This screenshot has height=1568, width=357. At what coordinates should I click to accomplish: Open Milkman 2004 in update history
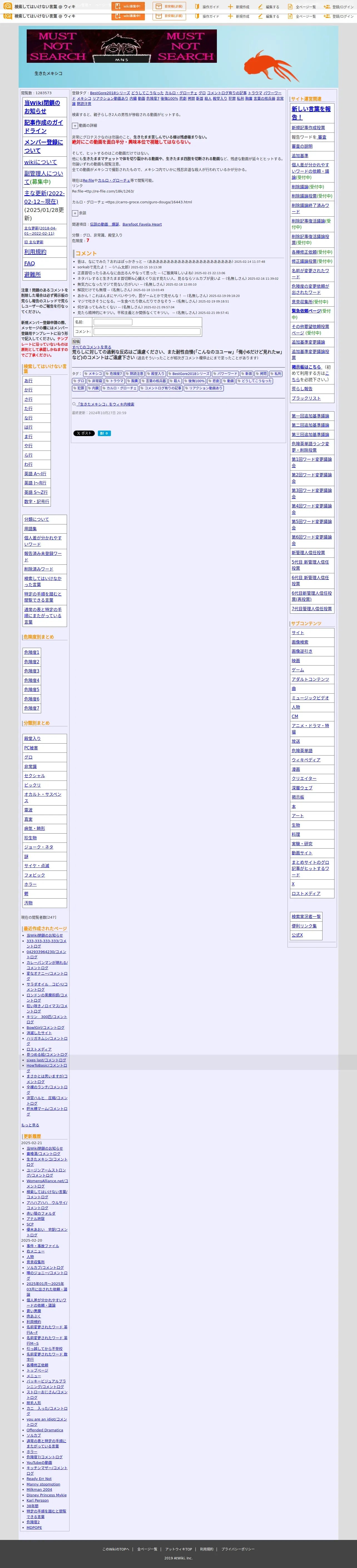39,1489
